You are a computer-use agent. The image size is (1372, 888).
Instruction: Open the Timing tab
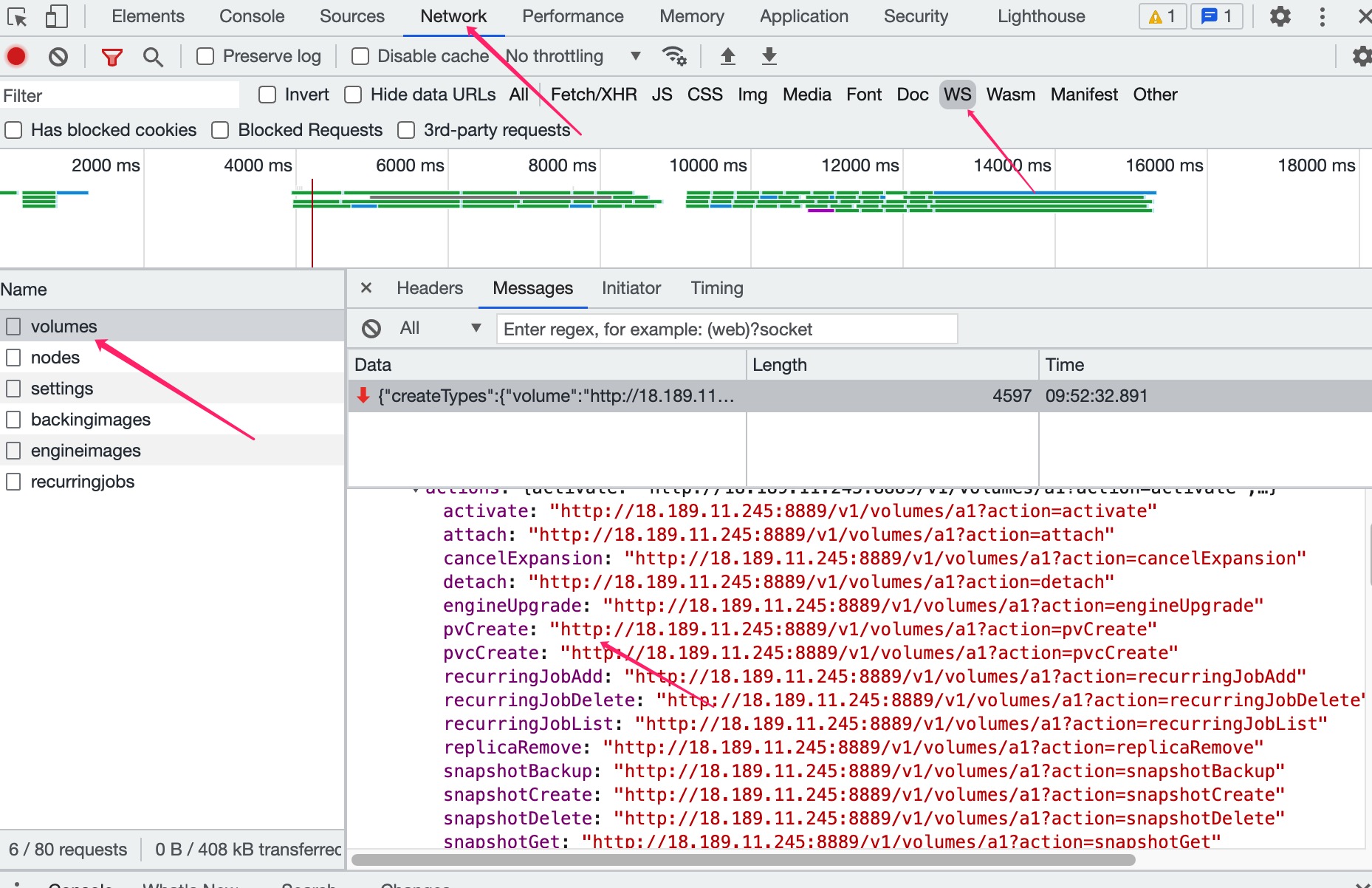(716, 288)
